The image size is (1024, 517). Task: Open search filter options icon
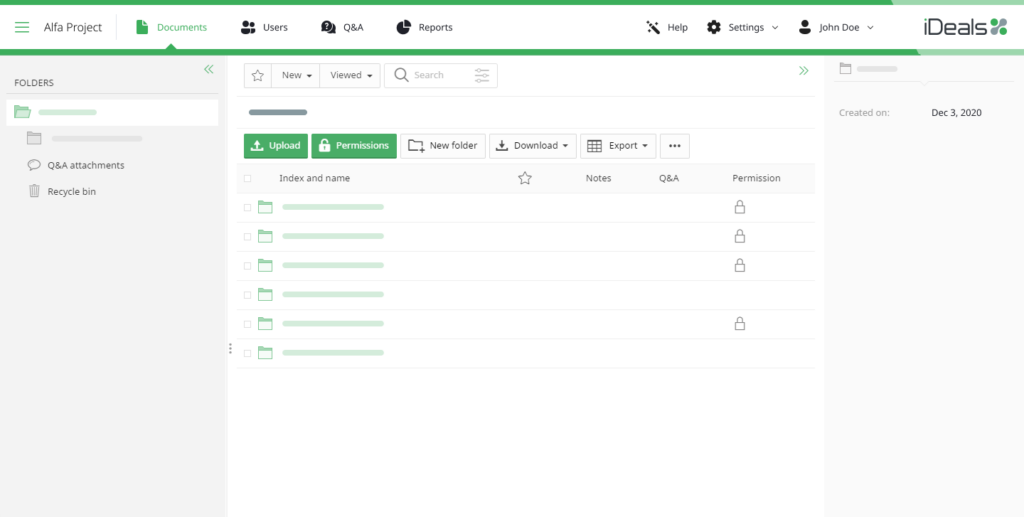click(483, 75)
